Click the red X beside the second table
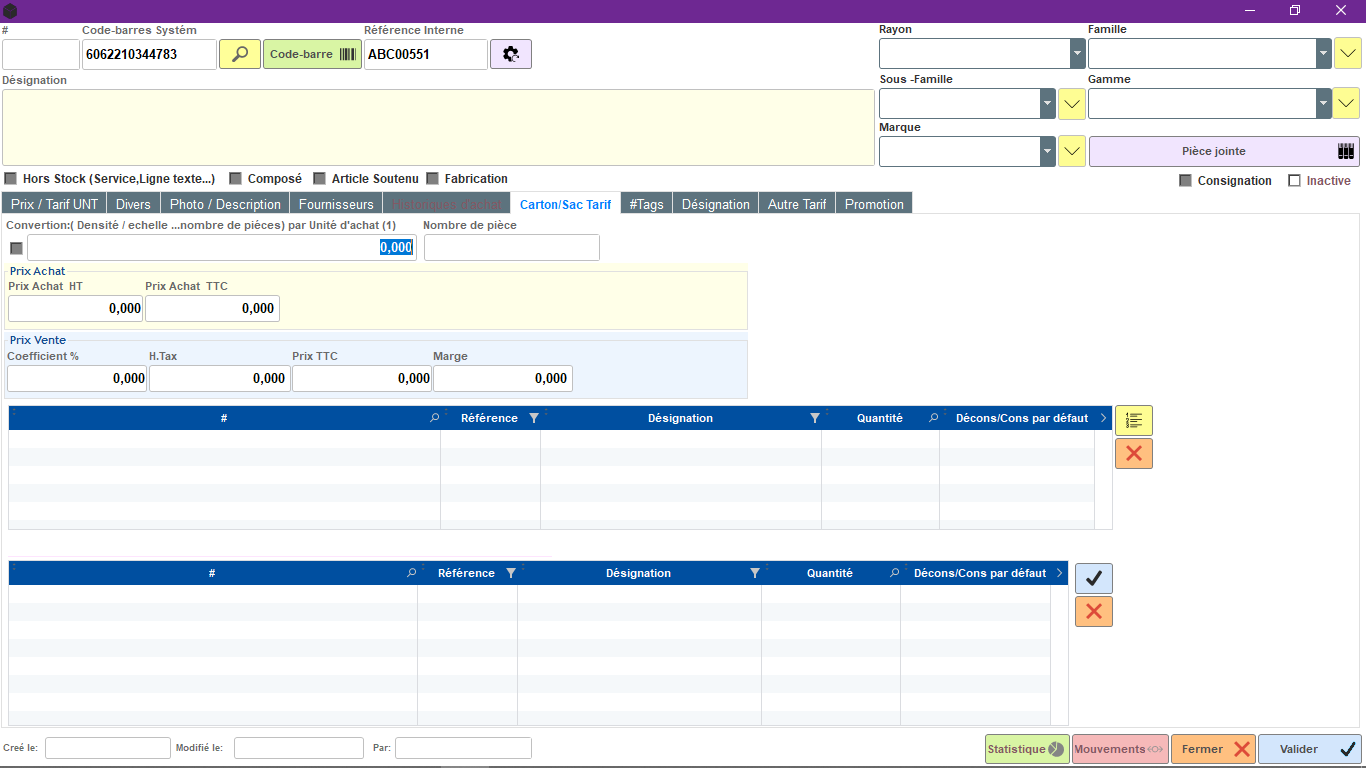This screenshot has height=768, width=1366. pos(1094,611)
